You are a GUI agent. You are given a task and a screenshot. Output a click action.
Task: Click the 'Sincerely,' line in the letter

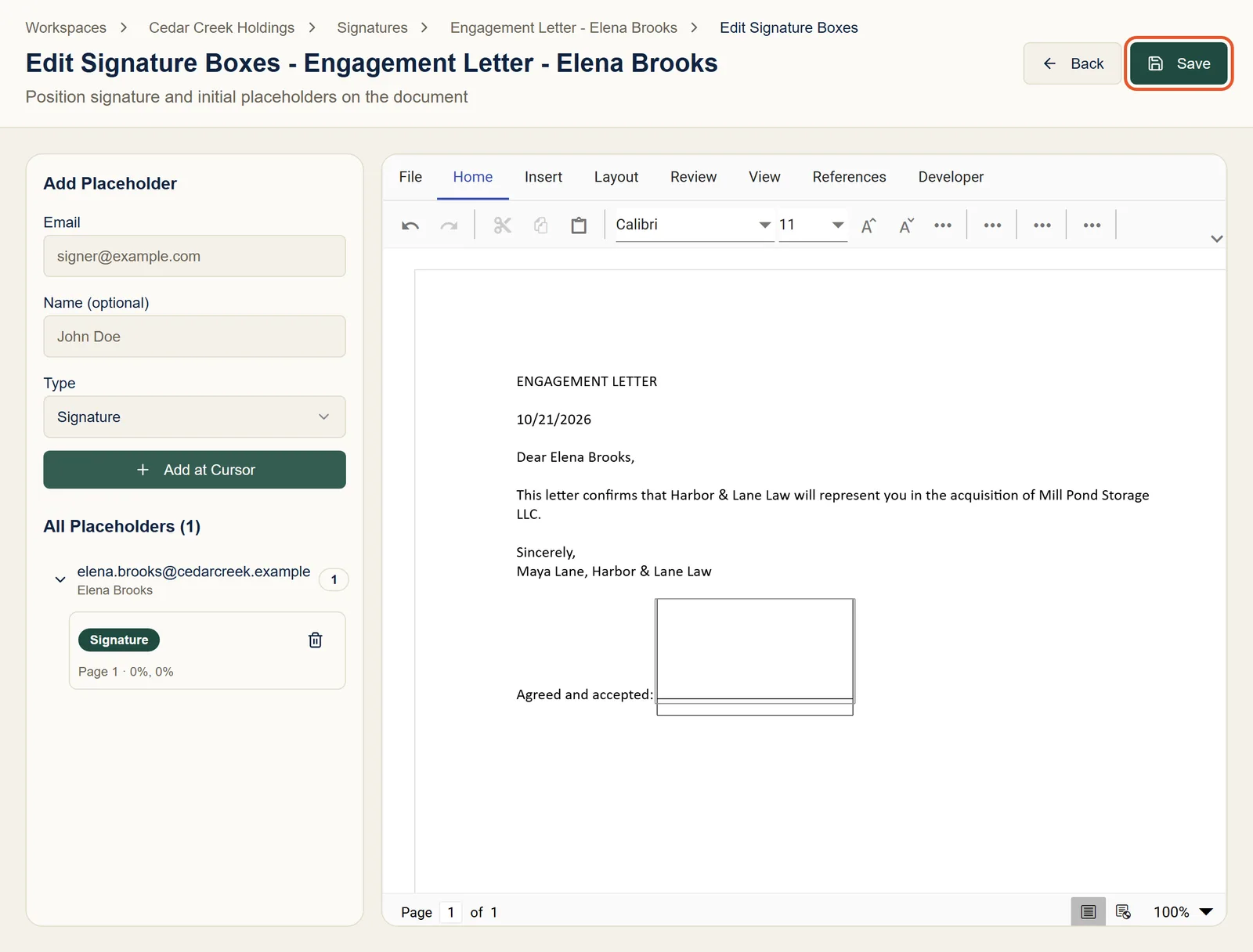coord(546,553)
